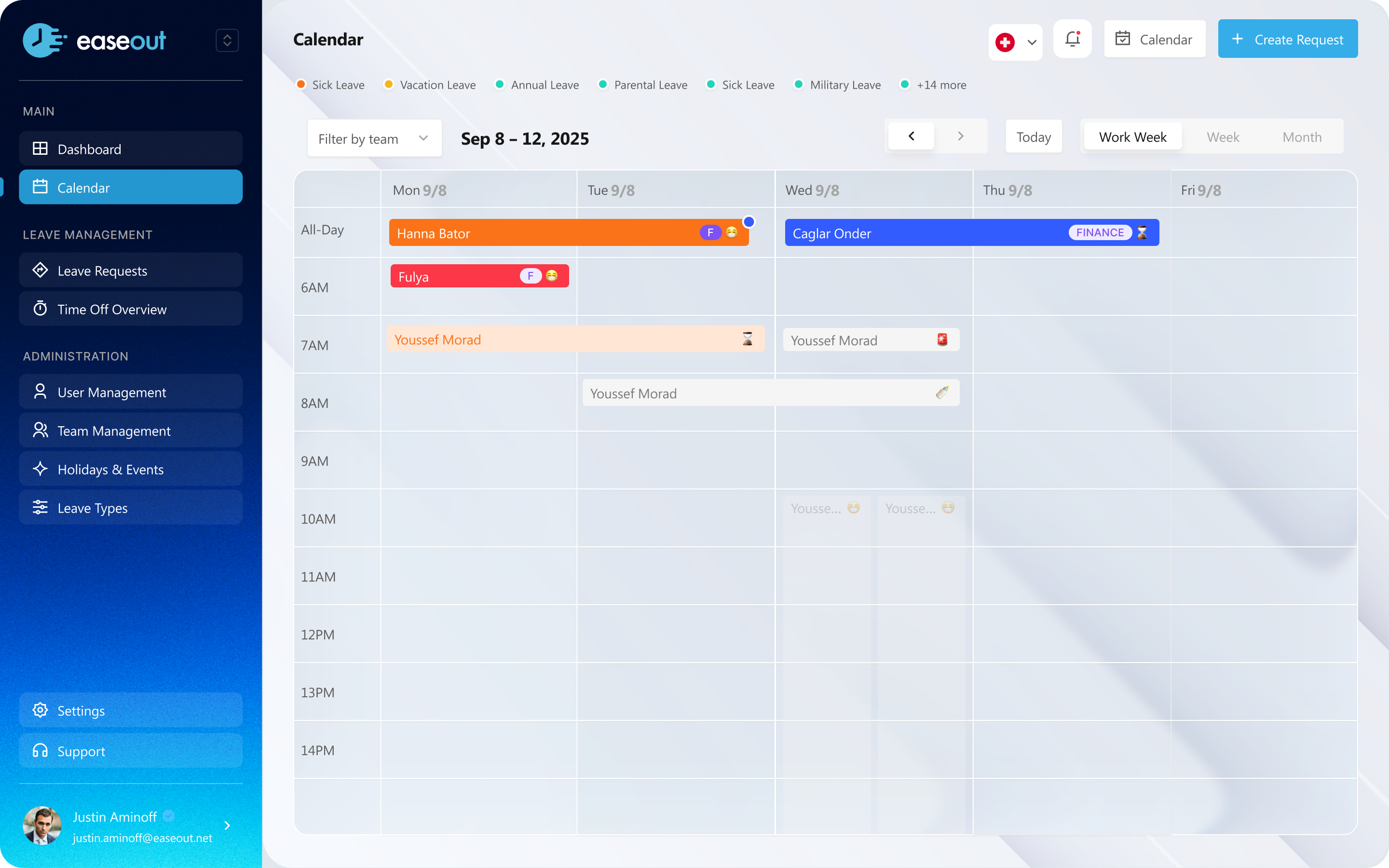This screenshot has height=868, width=1389.
Task: Toggle the Vacation Leave legend dot
Action: [389, 84]
